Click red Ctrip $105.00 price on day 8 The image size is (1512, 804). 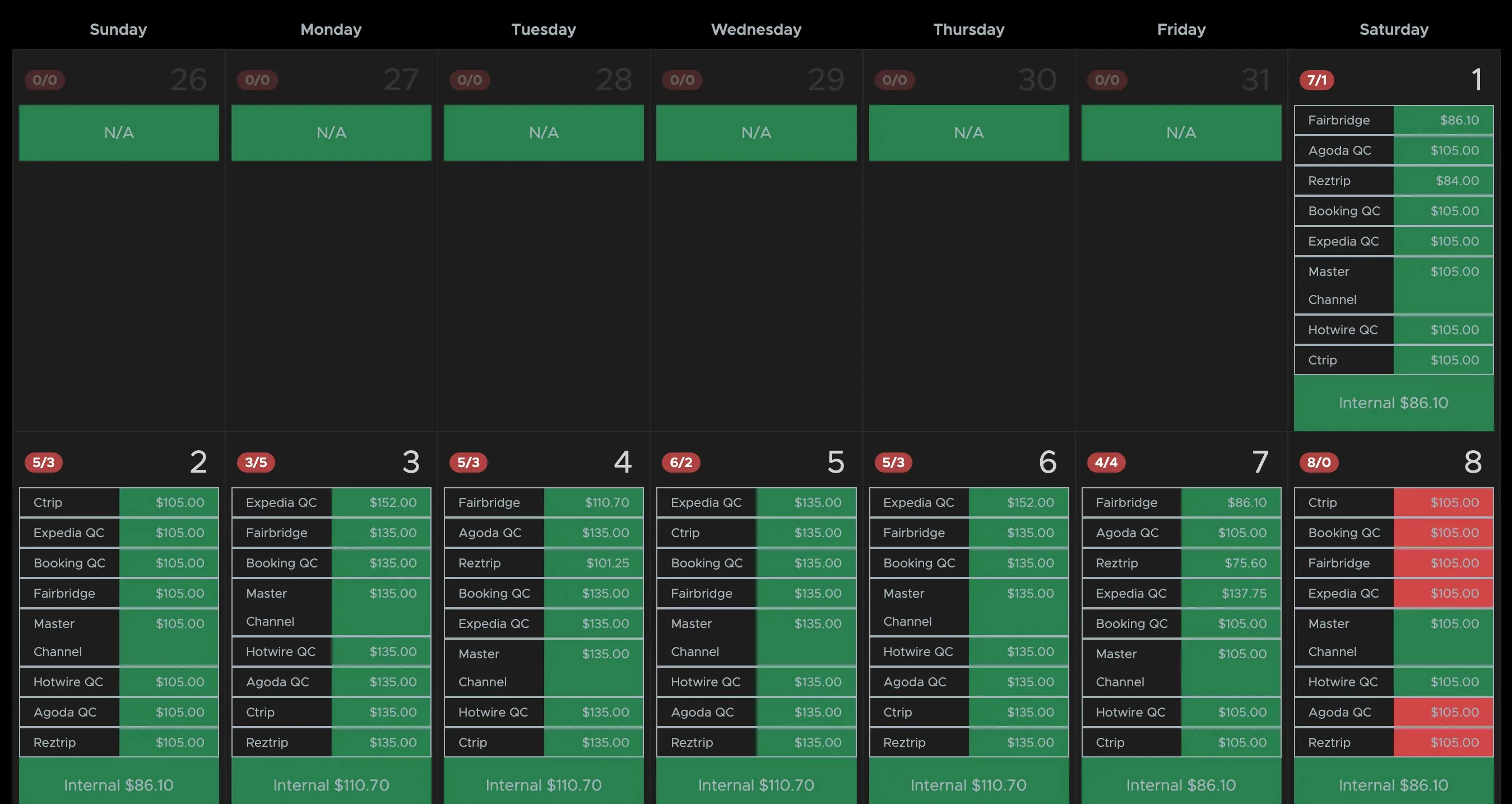[1443, 503]
